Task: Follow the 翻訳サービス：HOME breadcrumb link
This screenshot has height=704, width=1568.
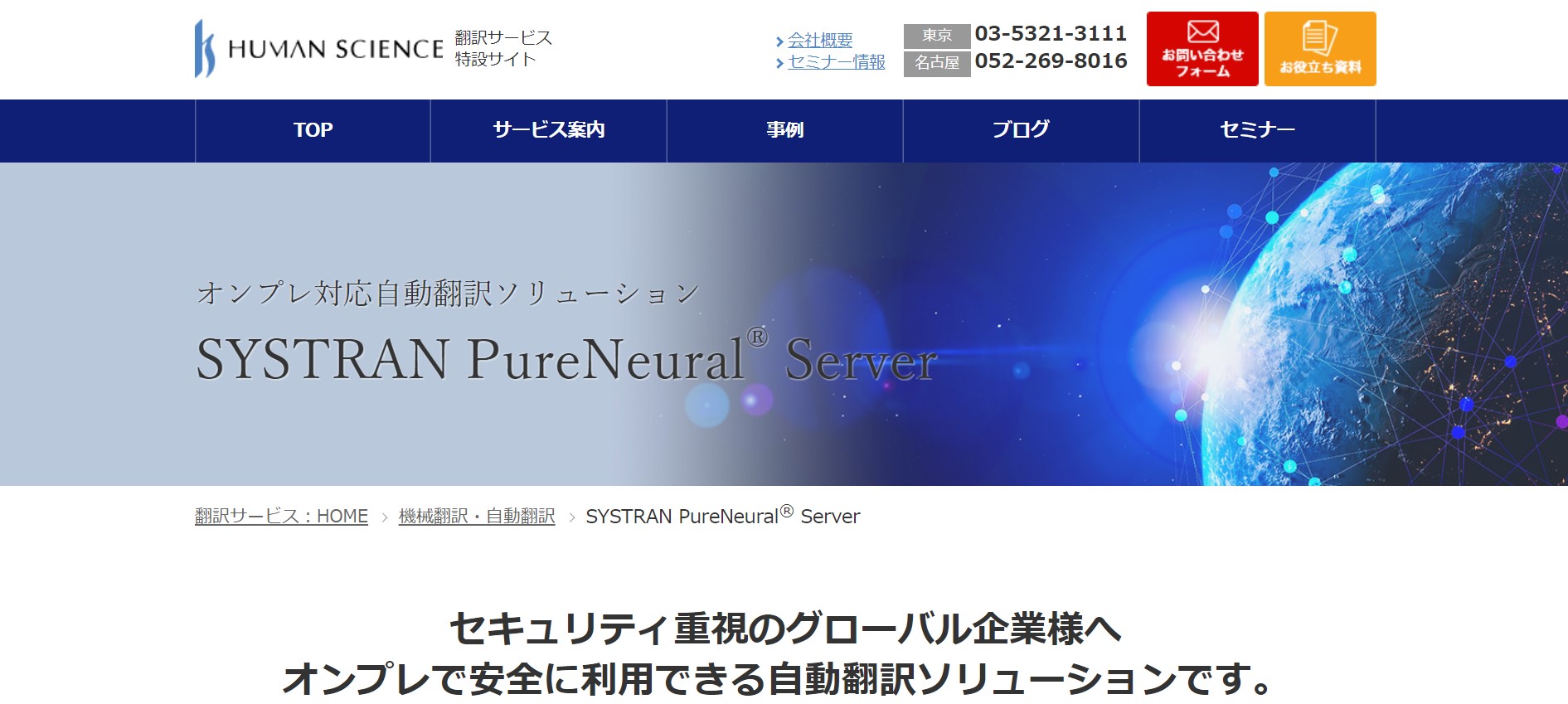Action: (x=281, y=517)
